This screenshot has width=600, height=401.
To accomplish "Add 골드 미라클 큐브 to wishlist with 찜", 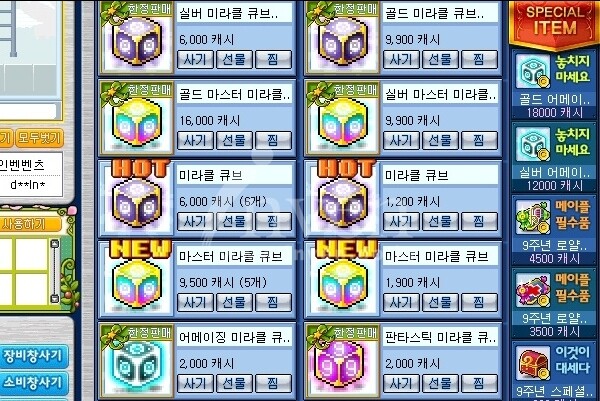I will [x=479, y=59].
